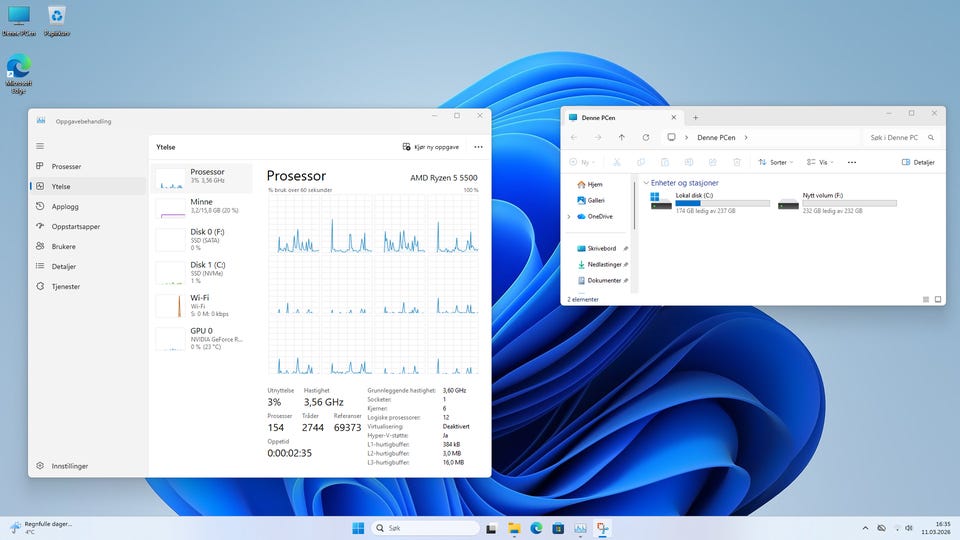Add a new File Explorer tab
The height and width of the screenshot is (540, 960).
pyautogui.click(x=696, y=117)
